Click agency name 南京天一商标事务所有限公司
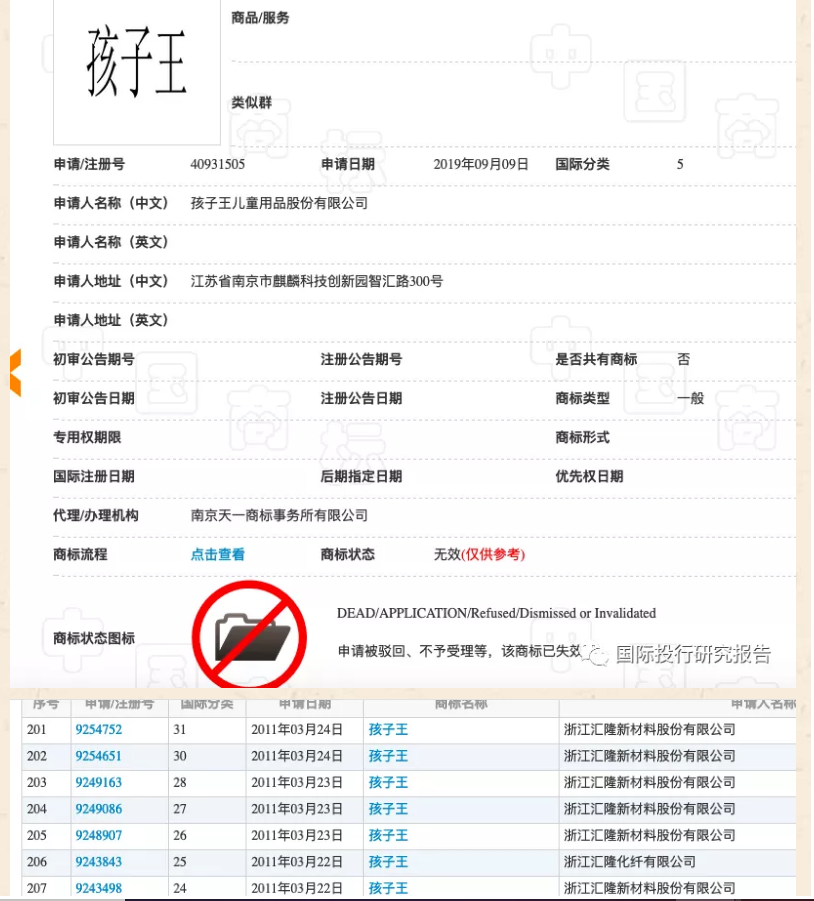 279,515
